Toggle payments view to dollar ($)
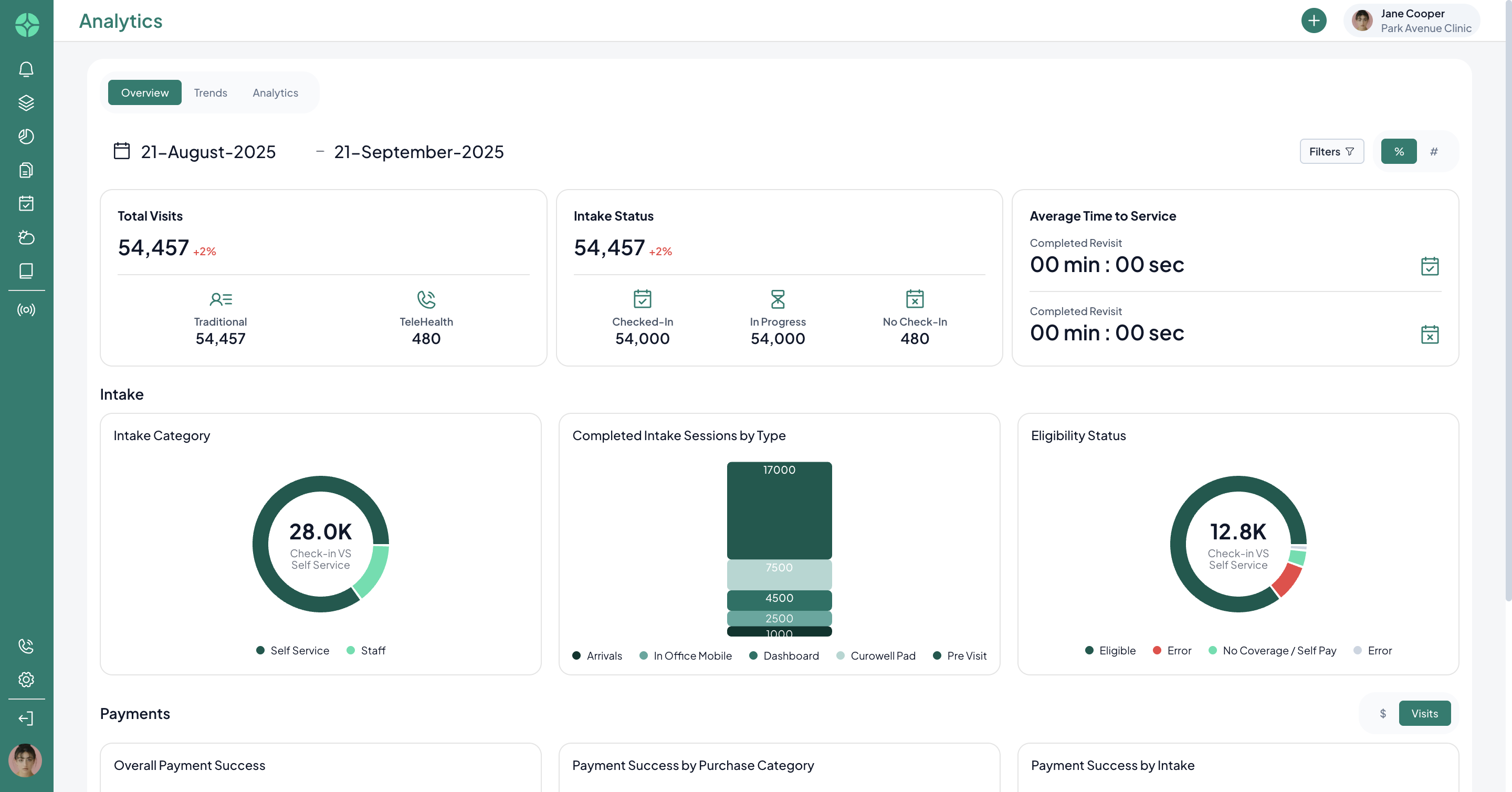This screenshot has height=792, width=1512. click(x=1382, y=713)
